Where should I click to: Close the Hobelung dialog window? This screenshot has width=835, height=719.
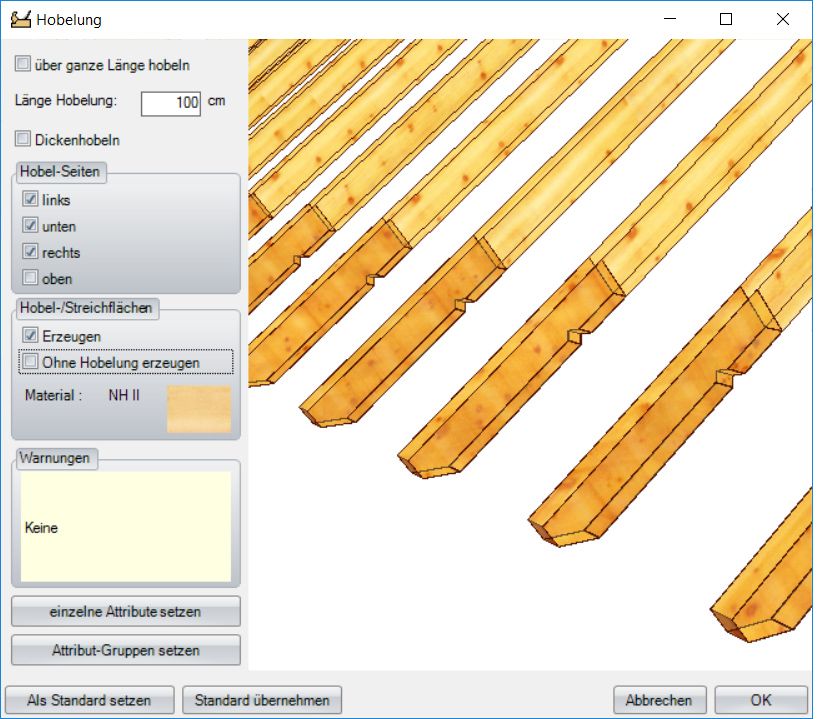pyautogui.click(x=783, y=19)
